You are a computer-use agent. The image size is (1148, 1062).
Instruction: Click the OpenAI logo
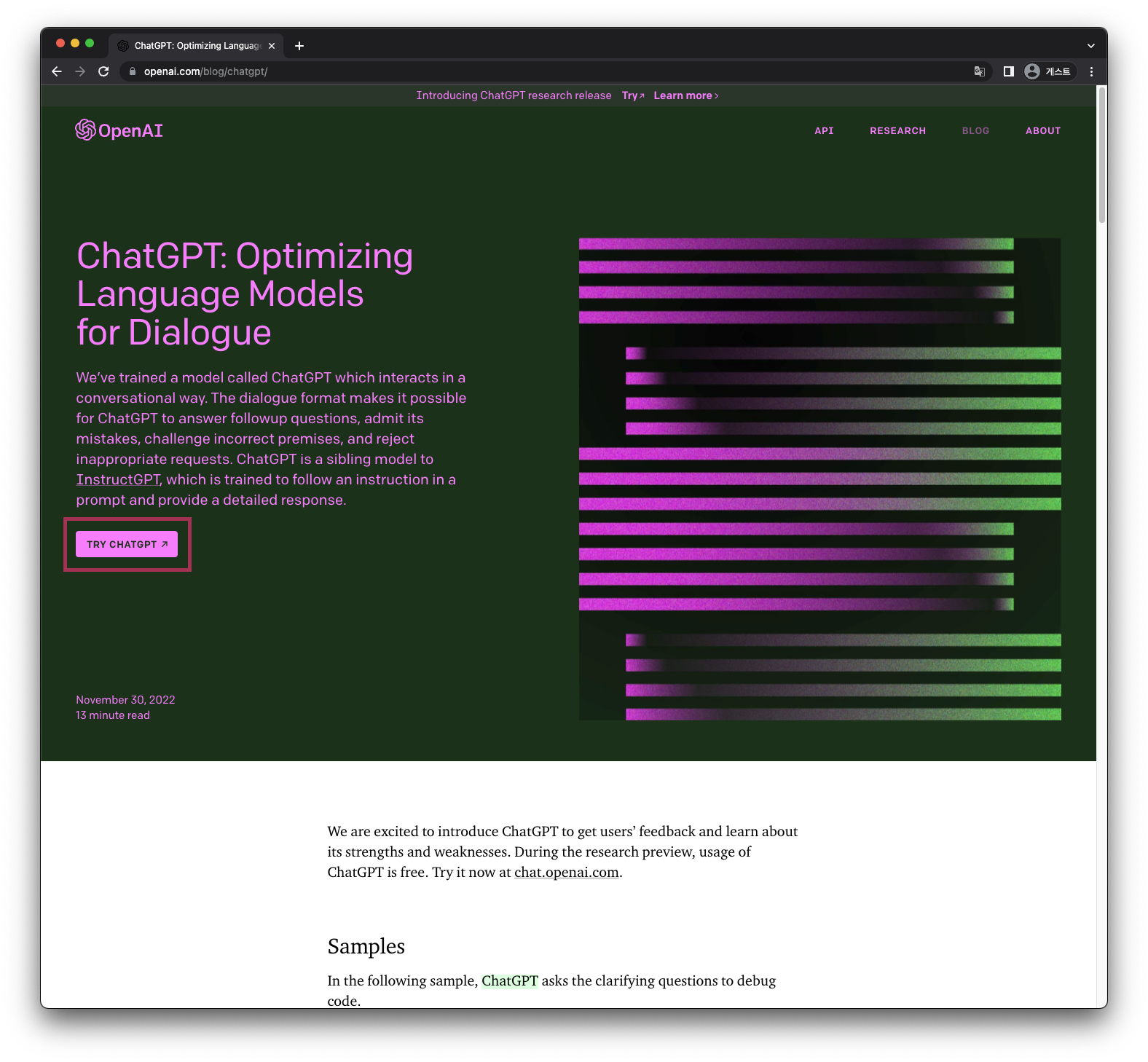pos(119,130)
